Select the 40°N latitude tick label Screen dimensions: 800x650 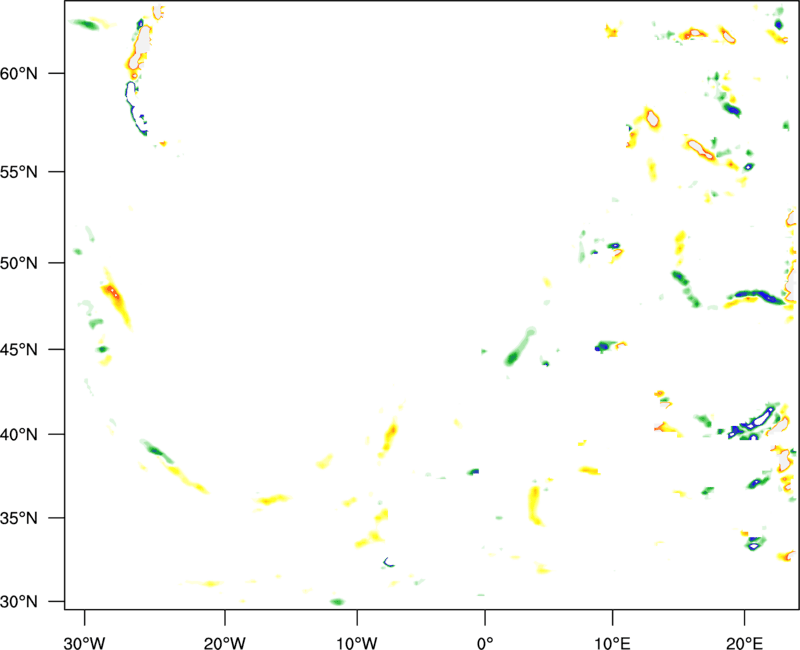click(33, 435)
